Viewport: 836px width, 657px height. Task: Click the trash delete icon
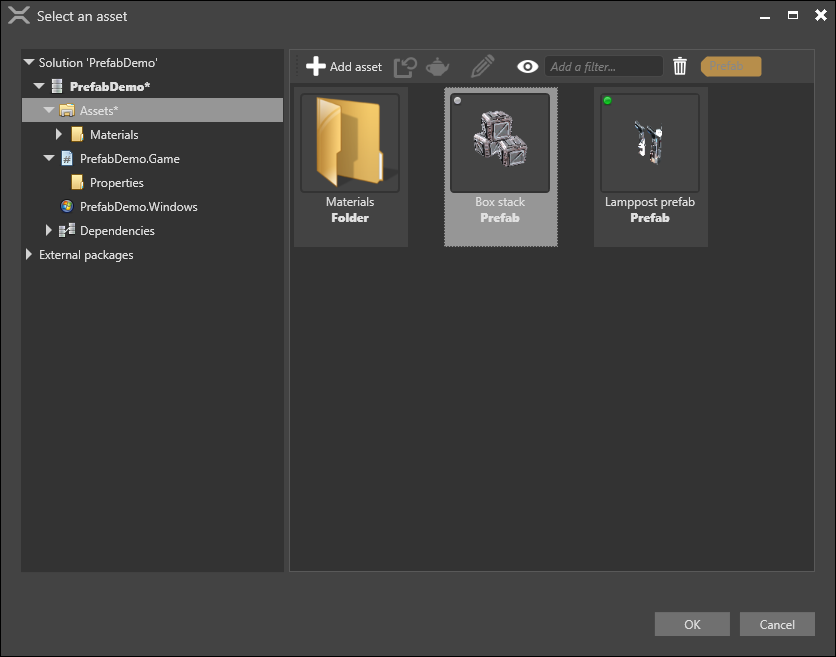(680, 65)
